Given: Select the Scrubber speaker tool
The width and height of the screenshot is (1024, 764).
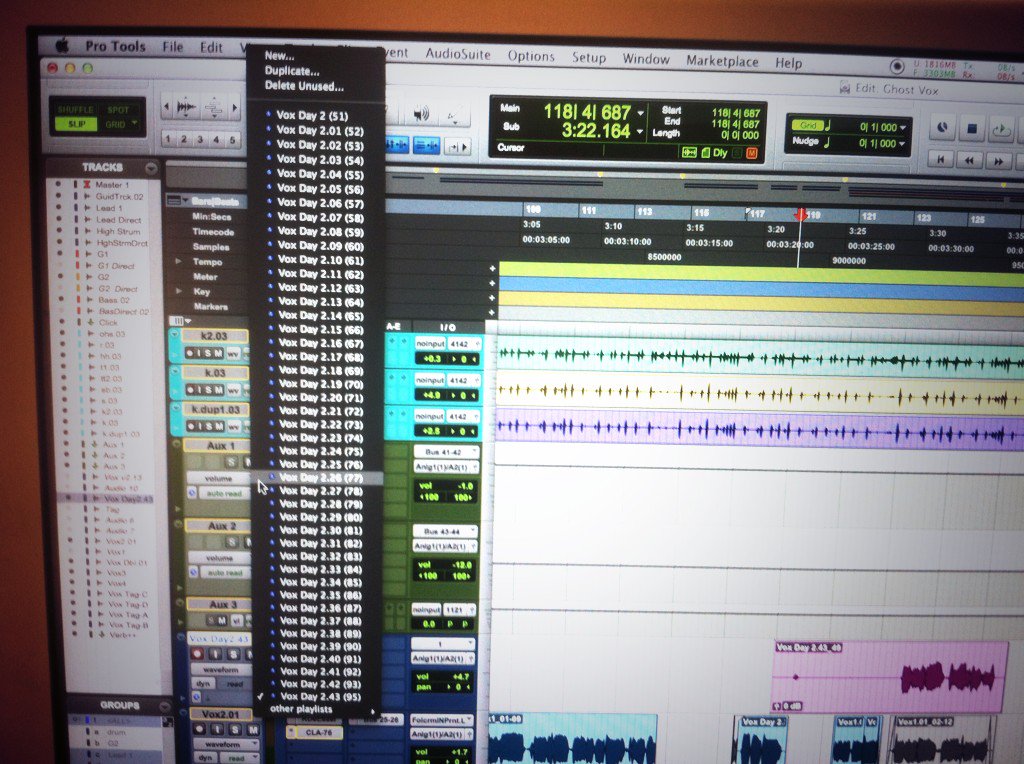Looking at the screenshot, I should [x=422, y=115].
